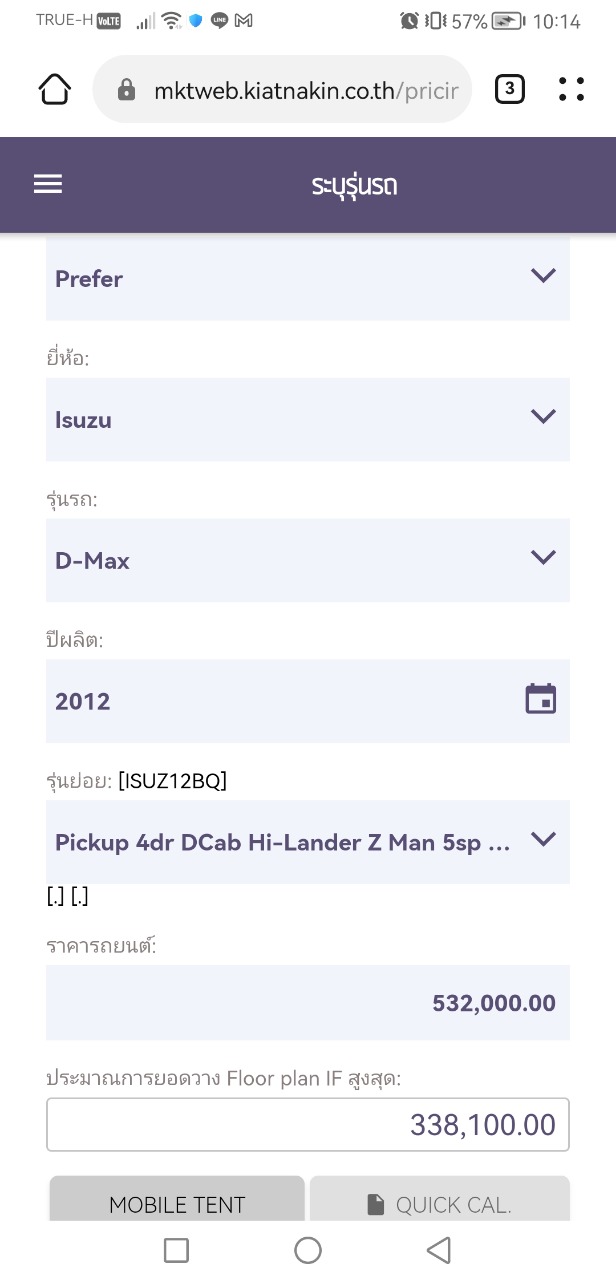Click the MOBILE TENT button
Screen dimensions: 616x1280
(x=177, y=1204)
